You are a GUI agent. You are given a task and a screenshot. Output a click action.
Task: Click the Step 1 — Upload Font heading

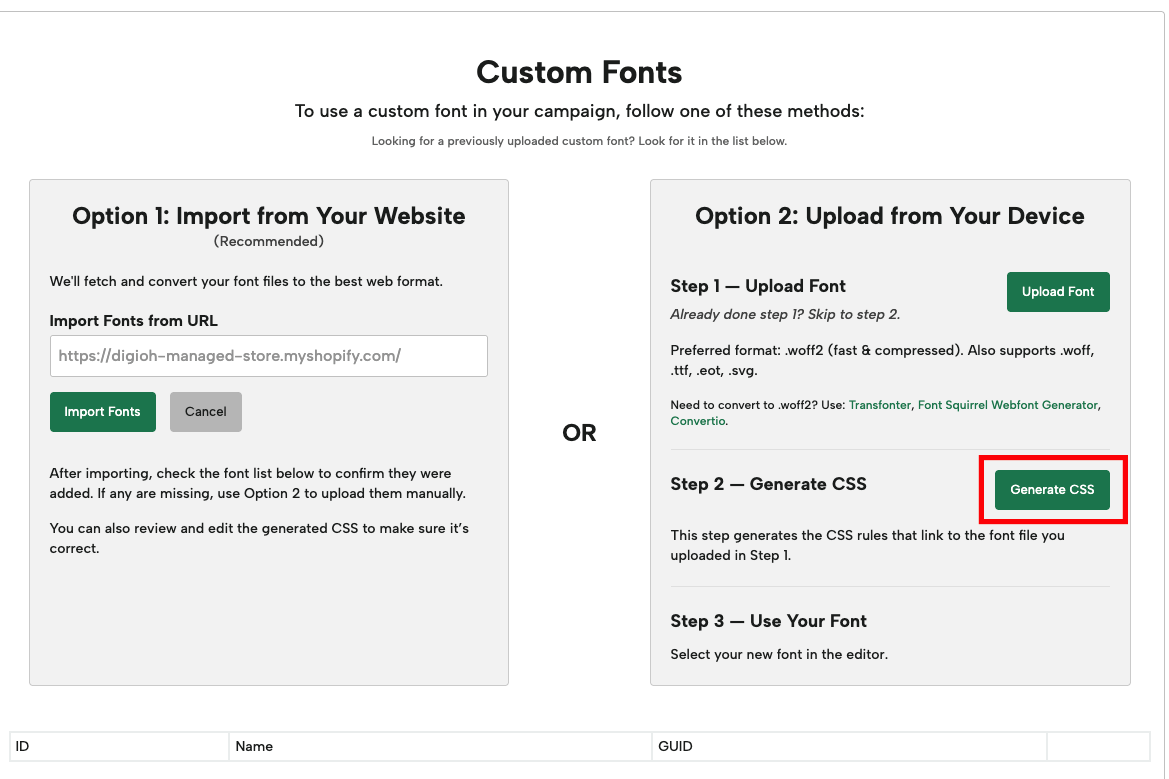click(758, 286)
